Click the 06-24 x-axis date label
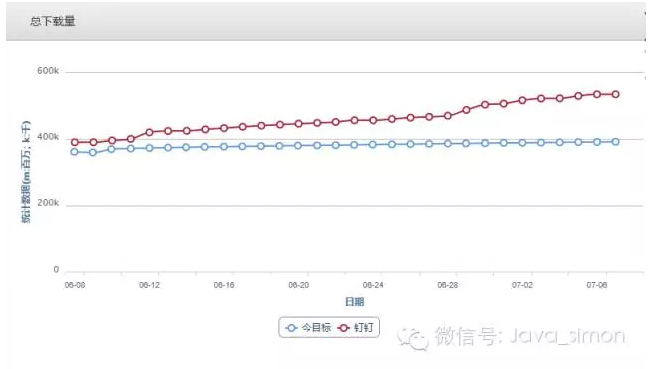Viewport: 653px width, 369px height. (373, 285)
